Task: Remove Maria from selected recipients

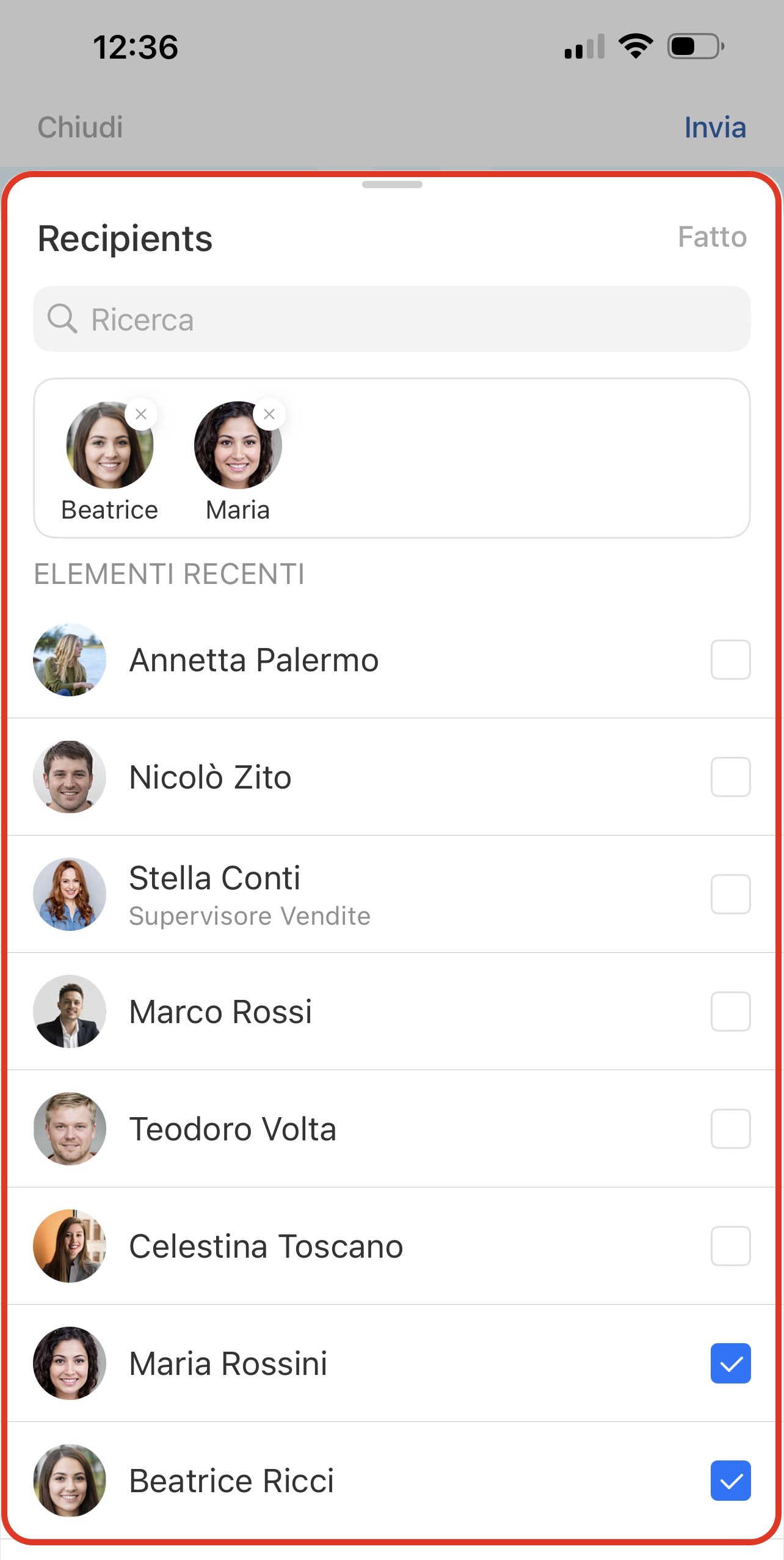Action: pos(269,415)
